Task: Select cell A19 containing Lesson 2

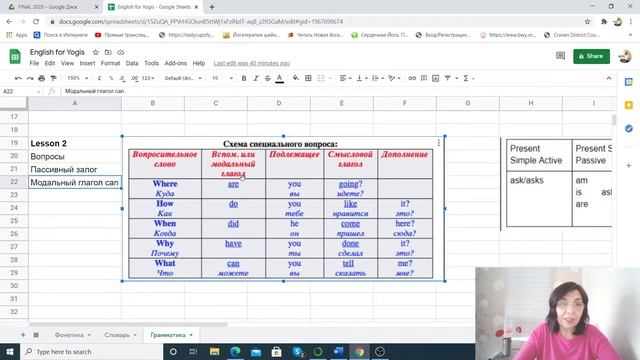Action: point(75,143)
